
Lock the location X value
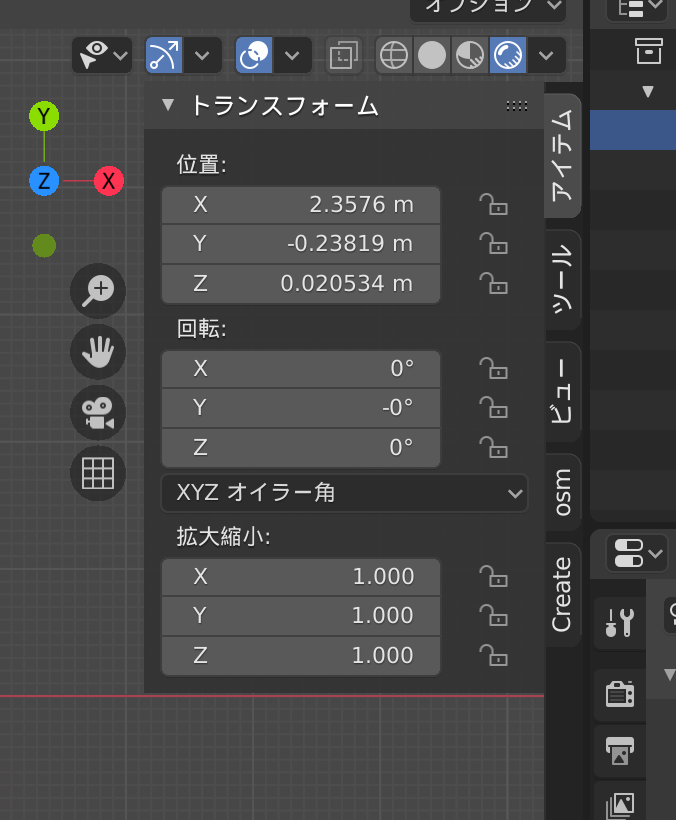(x=493, y=205)
